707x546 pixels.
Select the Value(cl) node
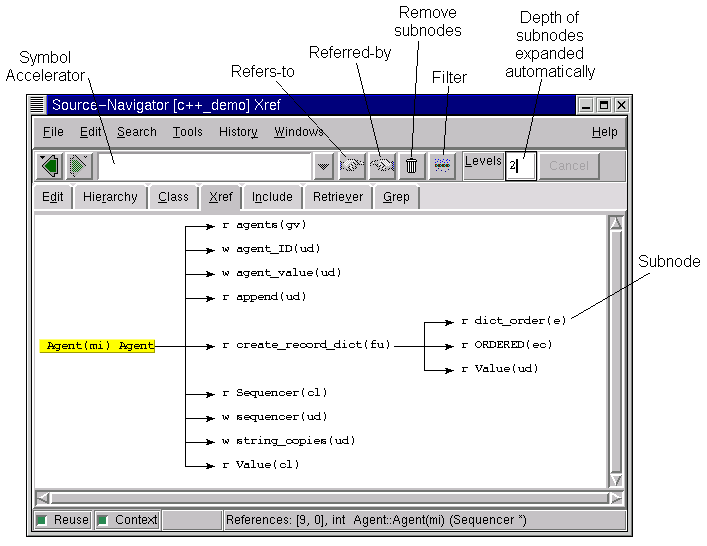coord(261,465)
